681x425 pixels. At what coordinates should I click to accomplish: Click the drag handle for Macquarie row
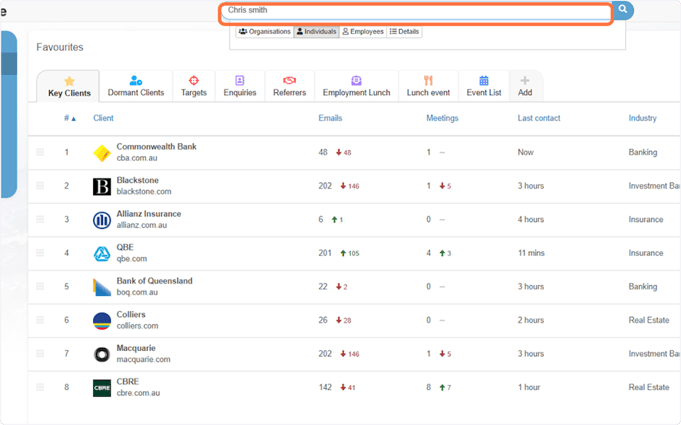40,353
